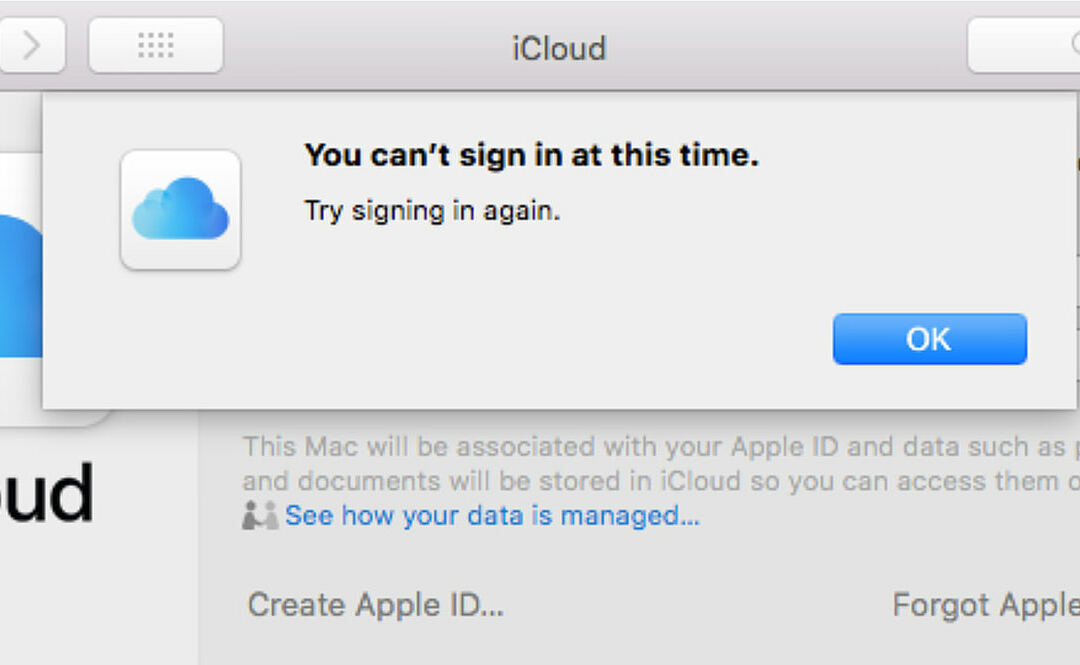1080x665 pixels.
Task: Open "See how your data is managed" link
Action: pos(492,516)
